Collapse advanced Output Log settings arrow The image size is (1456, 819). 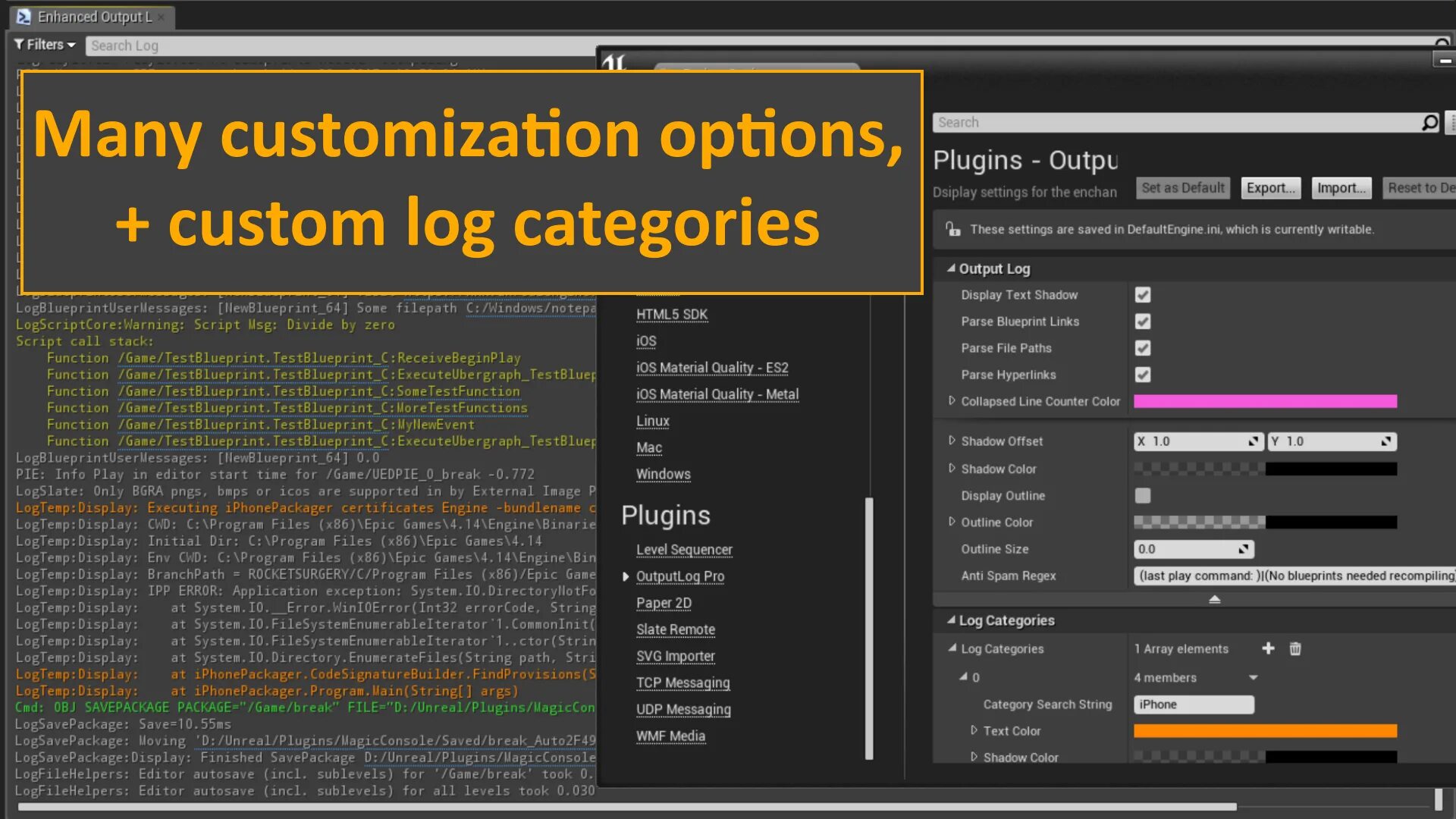pos(1214,599)
